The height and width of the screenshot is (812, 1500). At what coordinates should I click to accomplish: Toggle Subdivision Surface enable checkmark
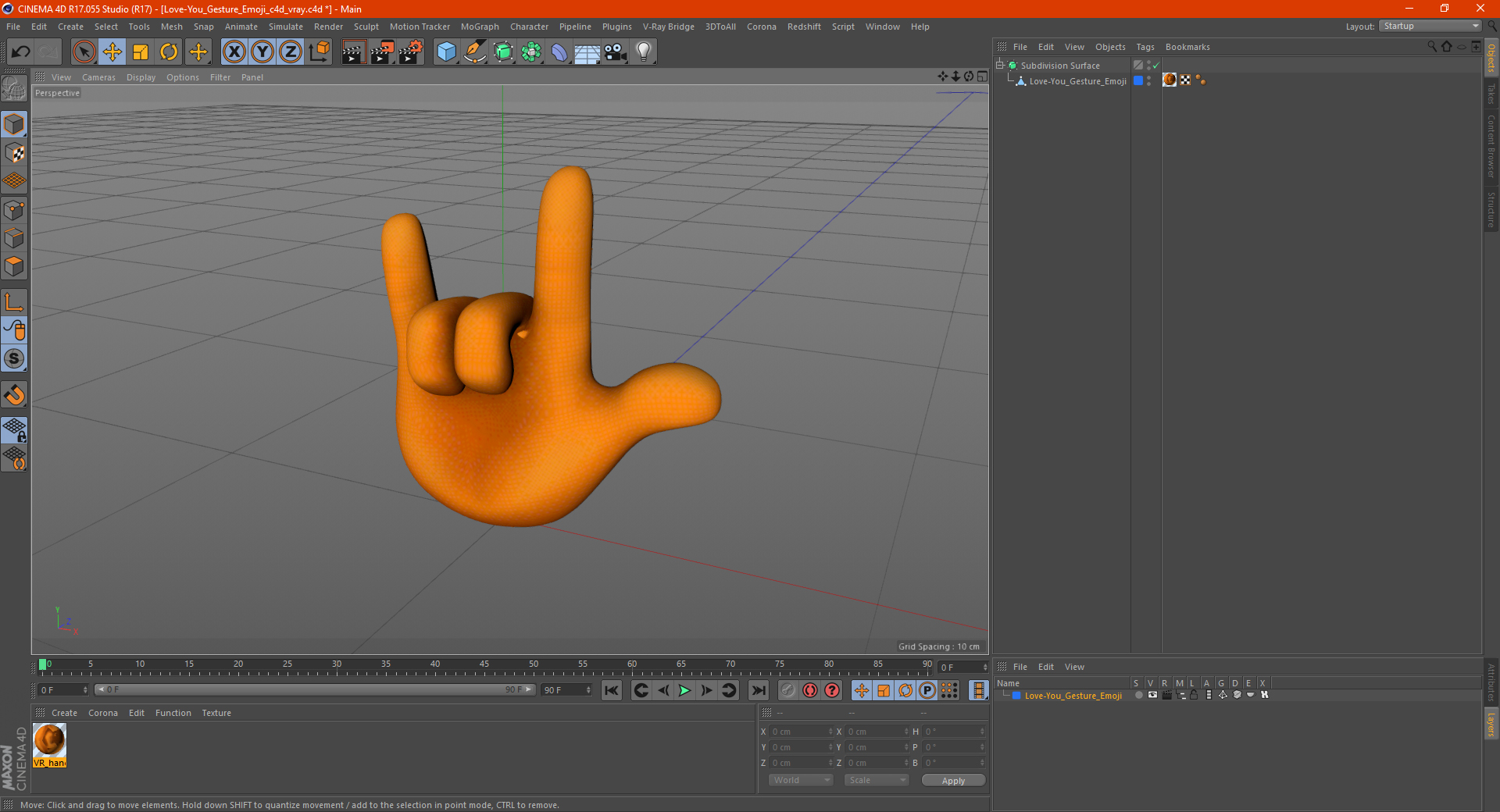[1155, 66]
